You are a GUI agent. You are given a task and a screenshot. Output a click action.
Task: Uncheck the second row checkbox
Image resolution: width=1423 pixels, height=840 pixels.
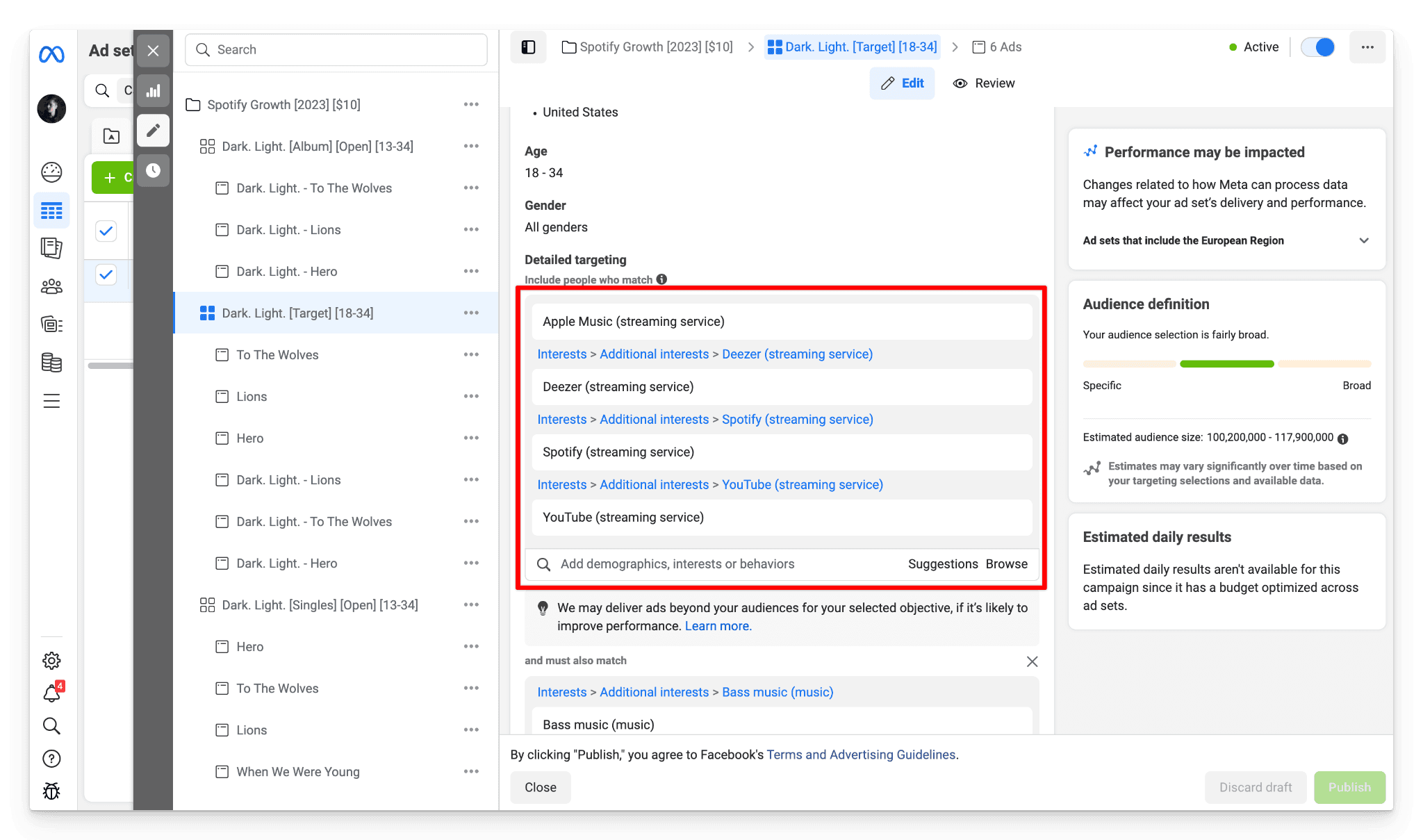click(x=106, y=274)
